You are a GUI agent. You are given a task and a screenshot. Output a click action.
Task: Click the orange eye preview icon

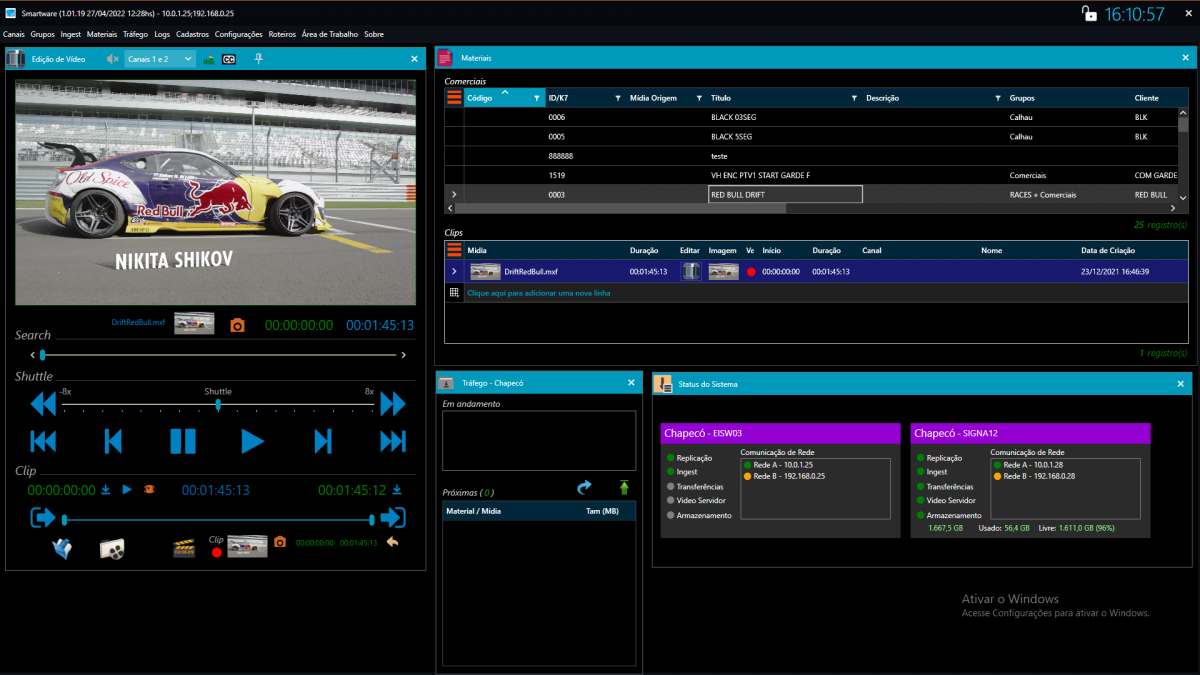tap(149, 490)
